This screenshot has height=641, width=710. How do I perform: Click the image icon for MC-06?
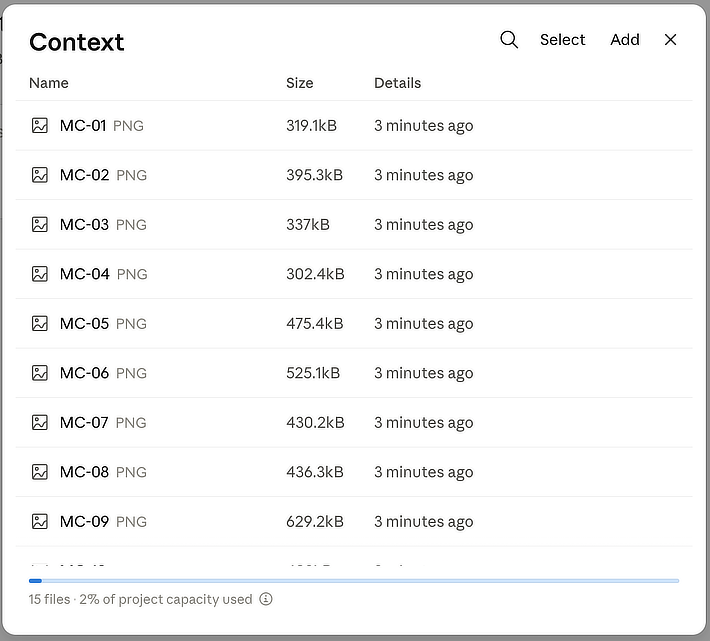tap(40, 373)
